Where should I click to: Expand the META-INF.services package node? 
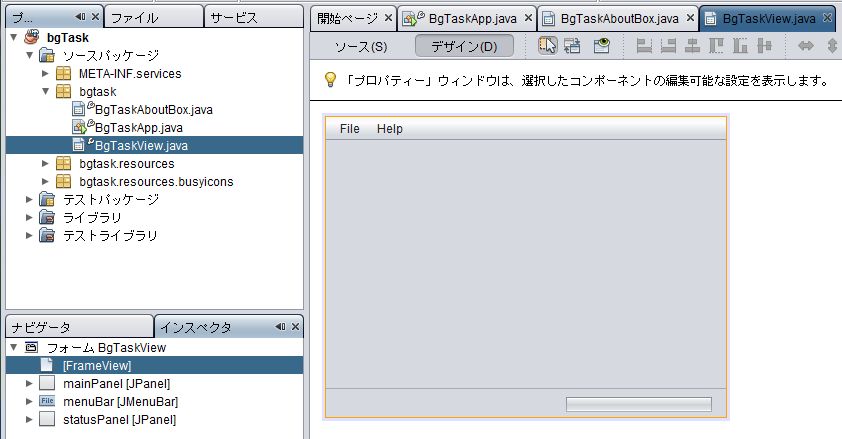46,73
